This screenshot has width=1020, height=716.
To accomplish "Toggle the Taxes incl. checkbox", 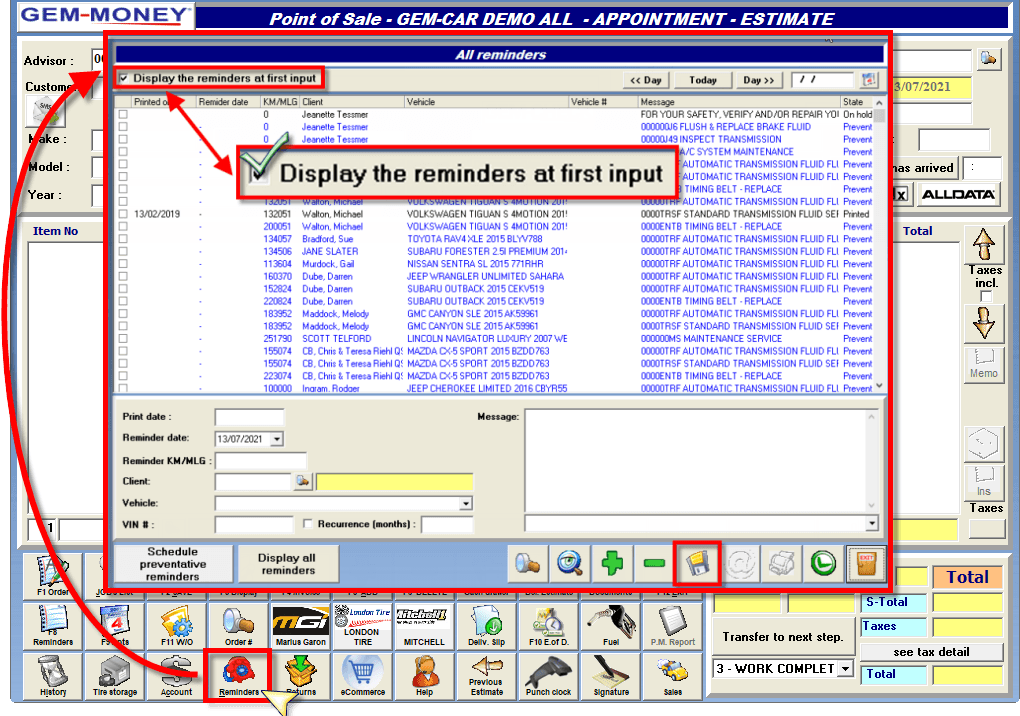I will 986,297.
